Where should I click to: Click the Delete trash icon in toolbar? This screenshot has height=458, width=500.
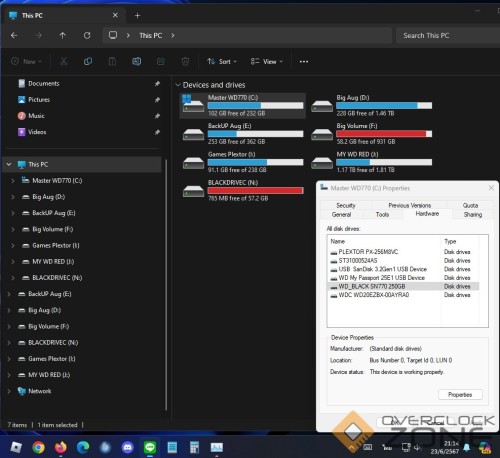[185, 62]
